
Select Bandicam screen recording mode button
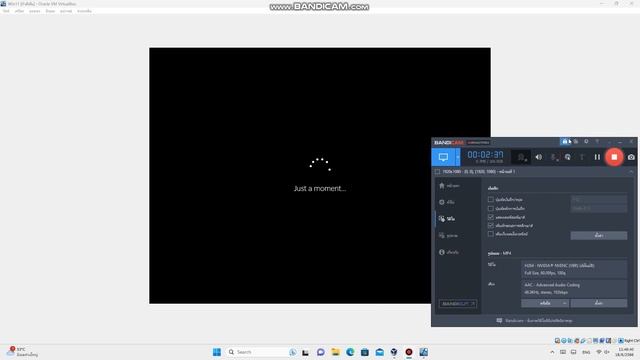tap(443, 157)
